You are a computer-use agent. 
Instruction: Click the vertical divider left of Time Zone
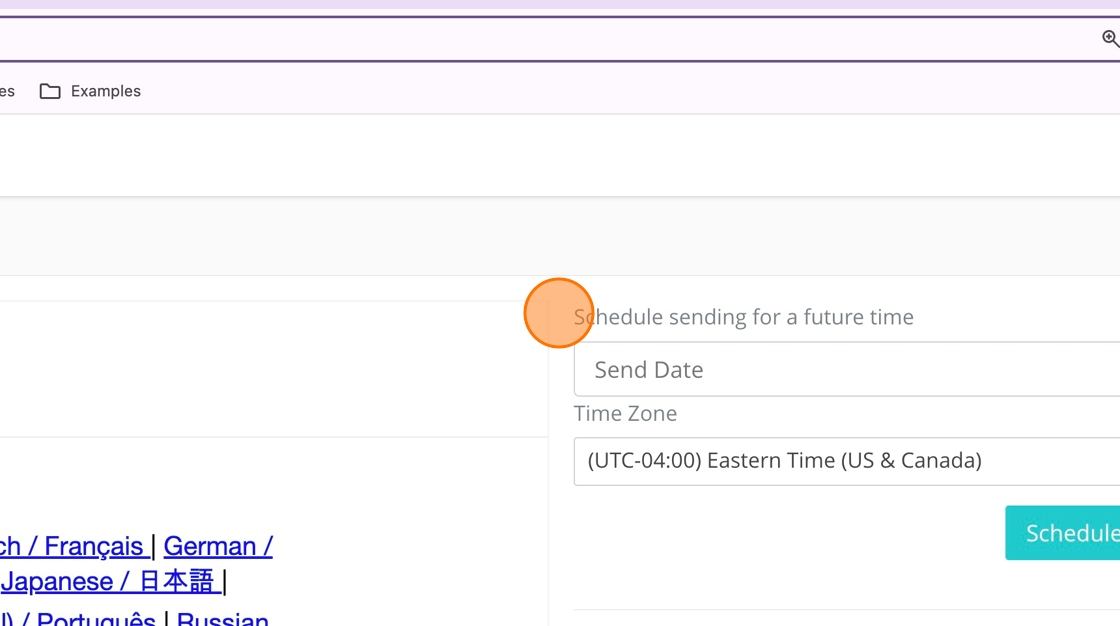click(548, 460)
